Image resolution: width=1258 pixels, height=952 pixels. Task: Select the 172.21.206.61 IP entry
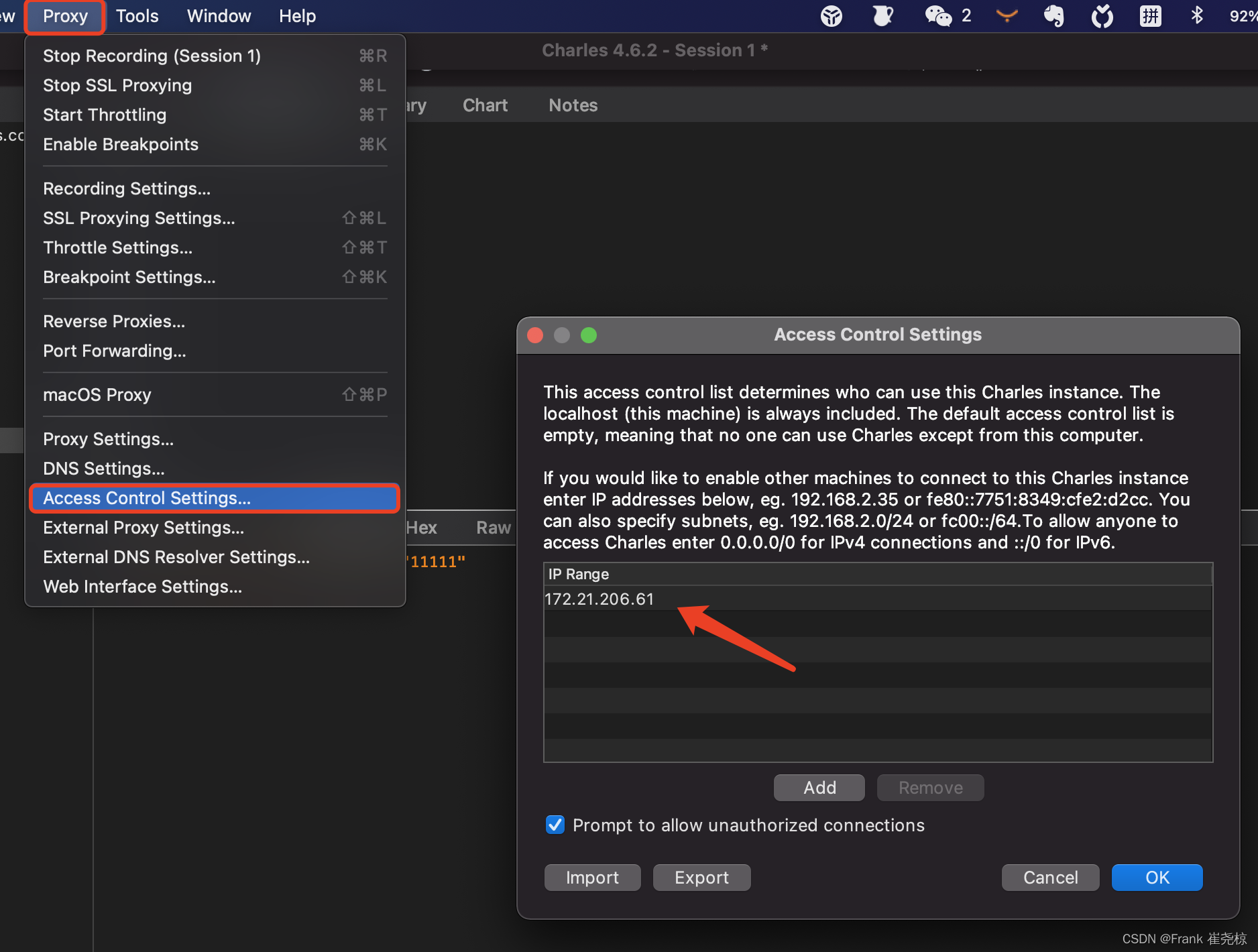coord(878,599)
